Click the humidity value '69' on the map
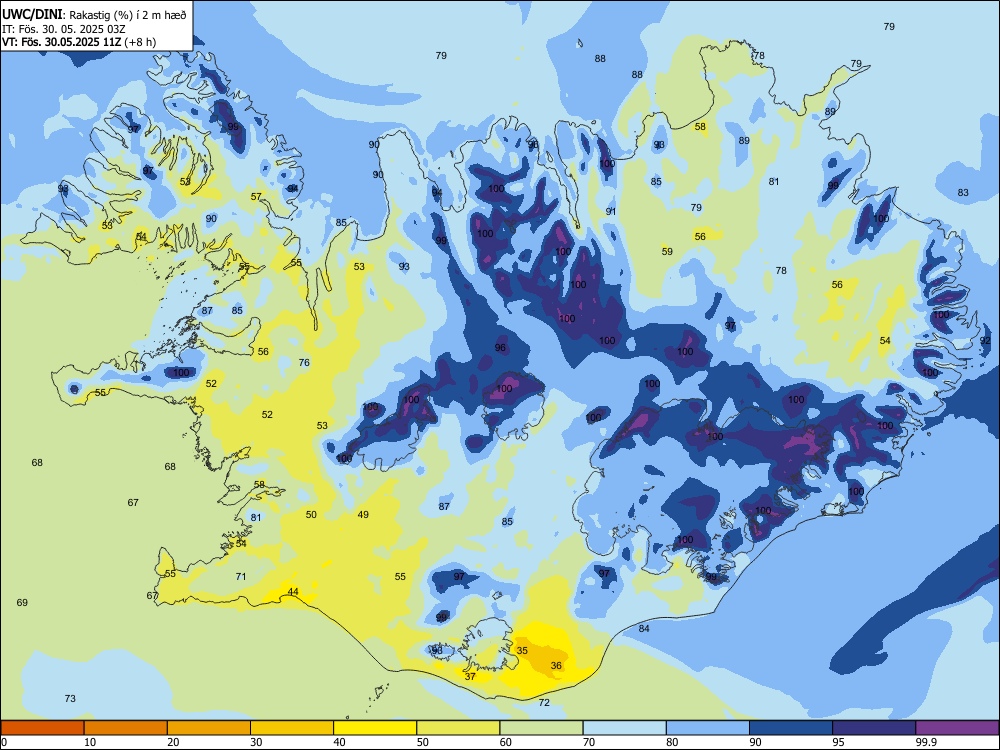 point(22,602)
